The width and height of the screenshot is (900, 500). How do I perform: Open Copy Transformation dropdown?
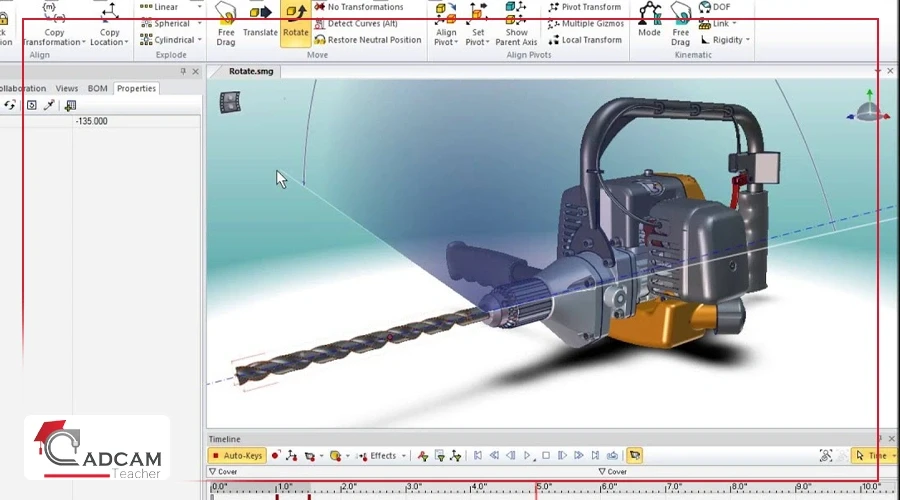point(54,24)
